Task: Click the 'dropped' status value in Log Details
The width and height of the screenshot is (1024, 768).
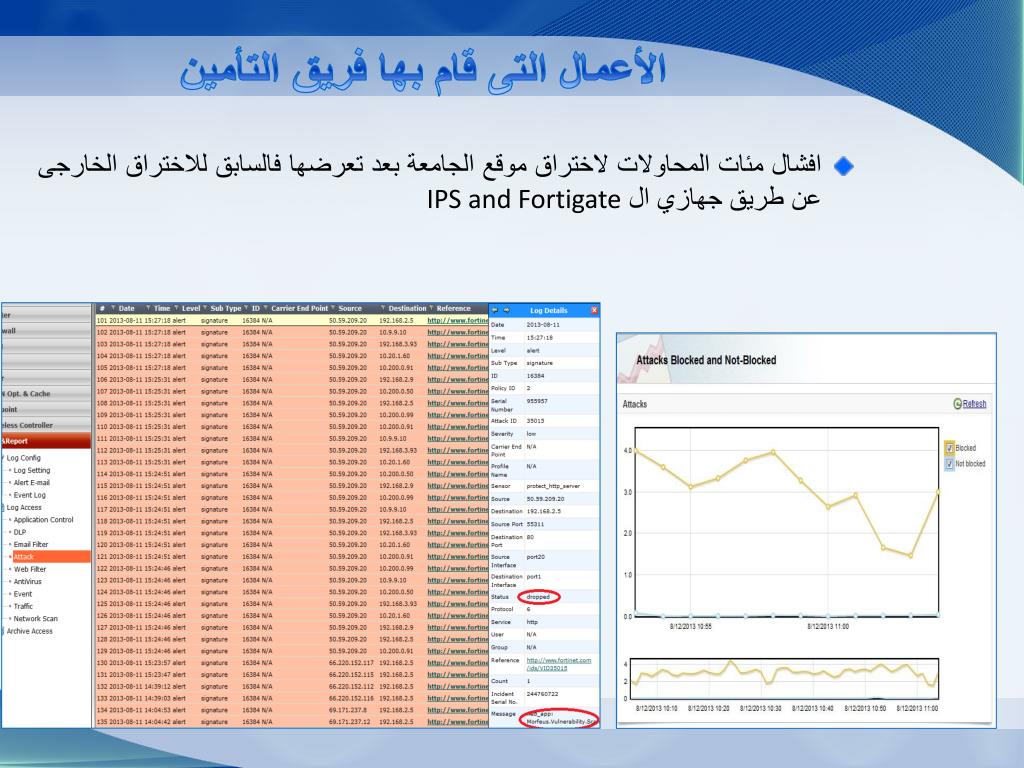Action: (539, 597)
